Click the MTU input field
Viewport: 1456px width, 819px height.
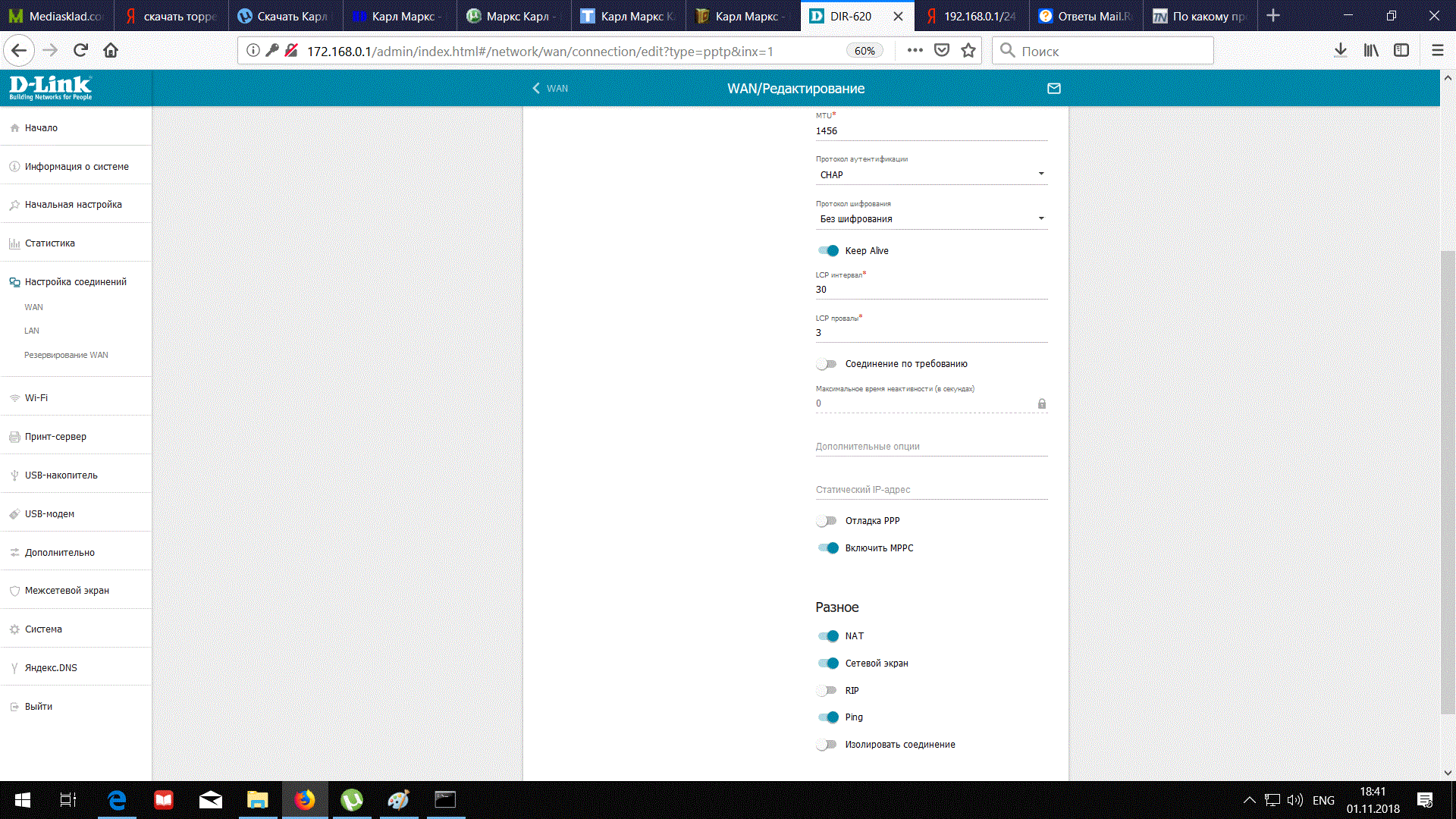(931, 131)
